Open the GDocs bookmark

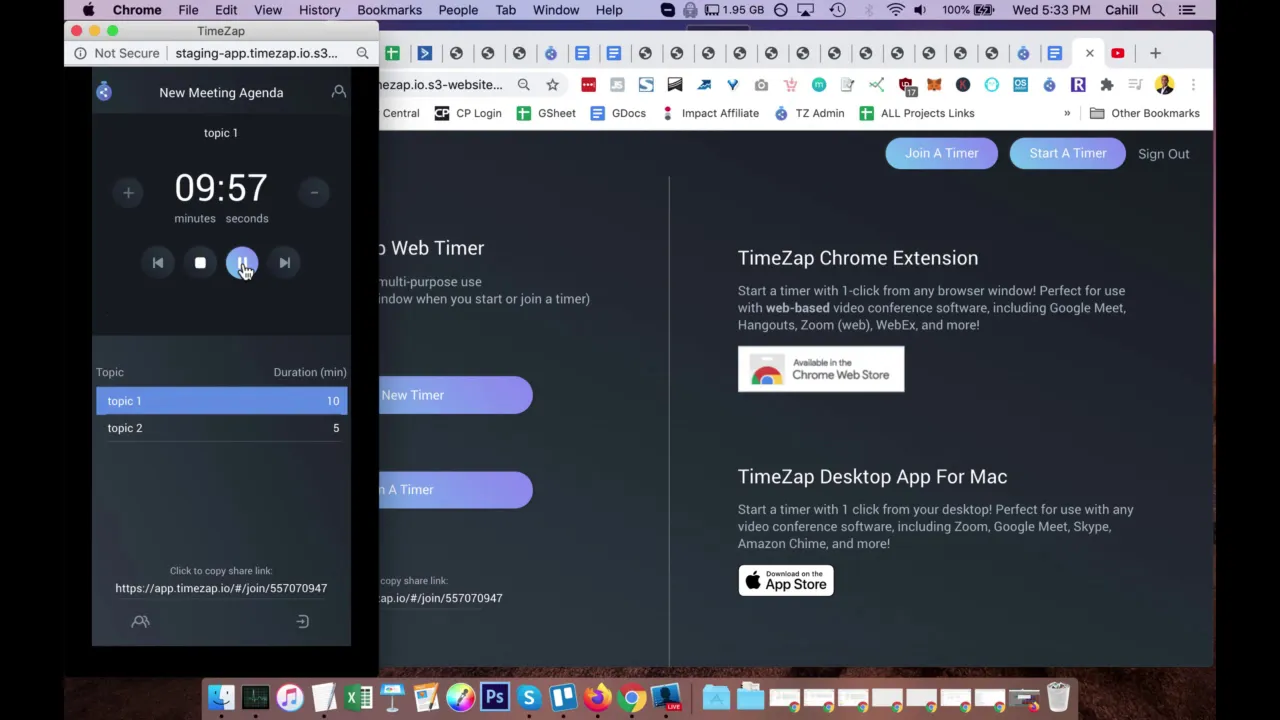[x=618, y=113]
